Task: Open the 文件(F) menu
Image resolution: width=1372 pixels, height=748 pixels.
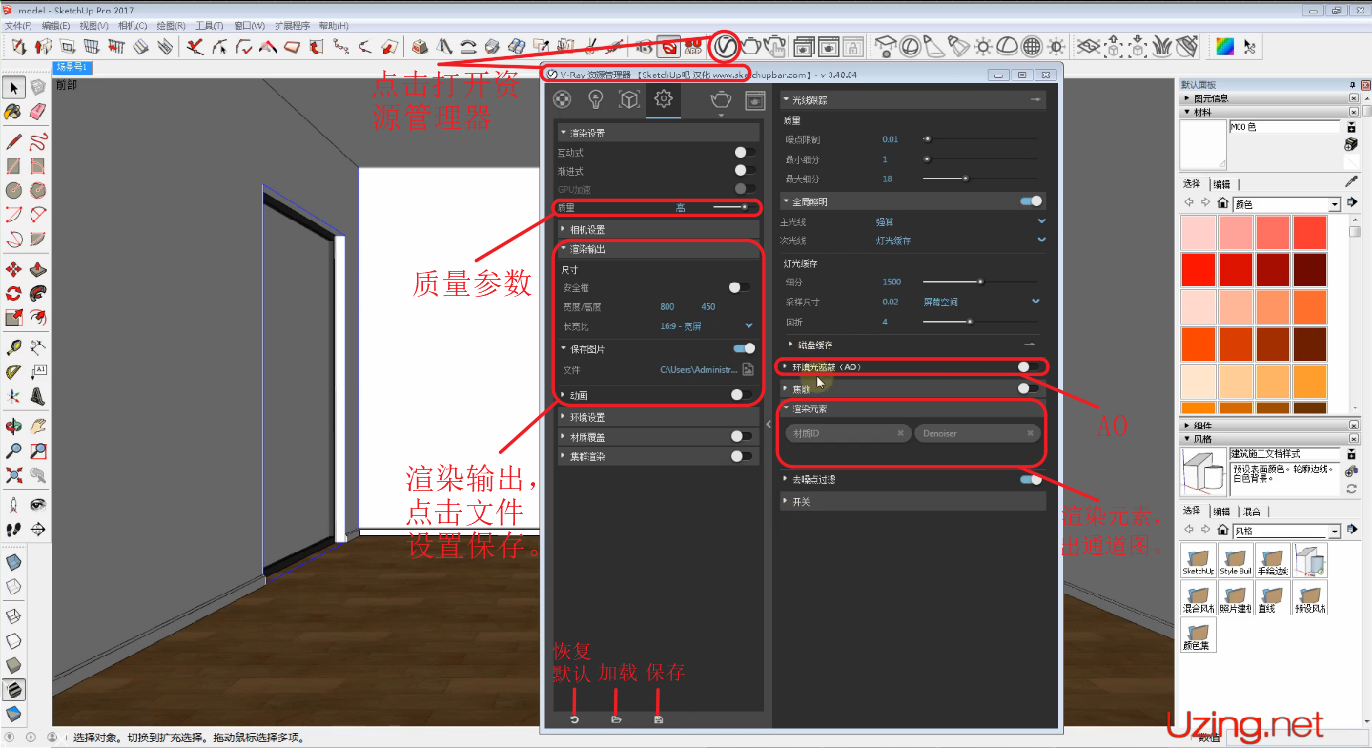Action: pyautogui.click(x=17, y=25)
